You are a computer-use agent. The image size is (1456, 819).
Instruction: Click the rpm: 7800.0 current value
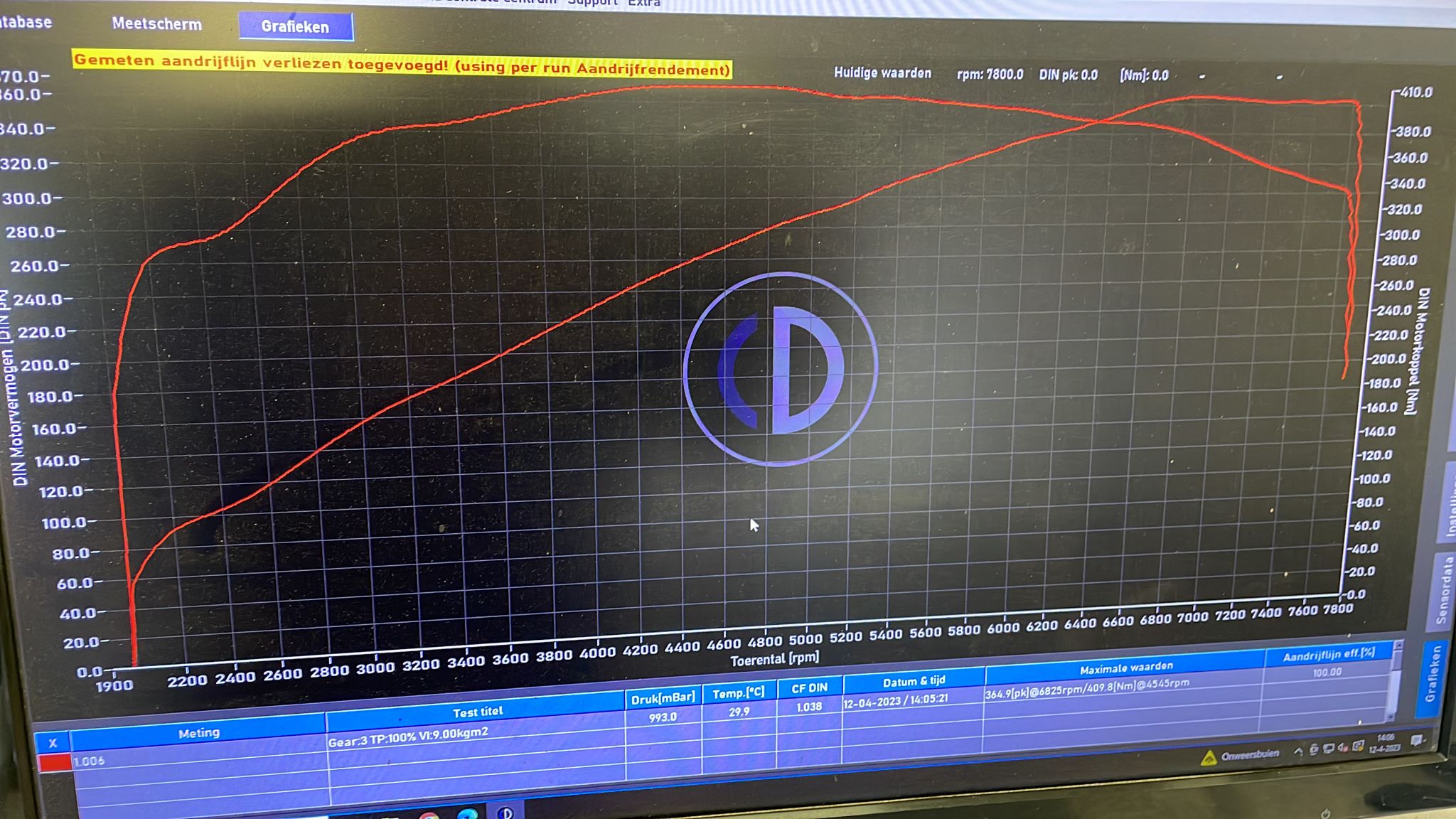pyautogui.click(x=990, y=74)
